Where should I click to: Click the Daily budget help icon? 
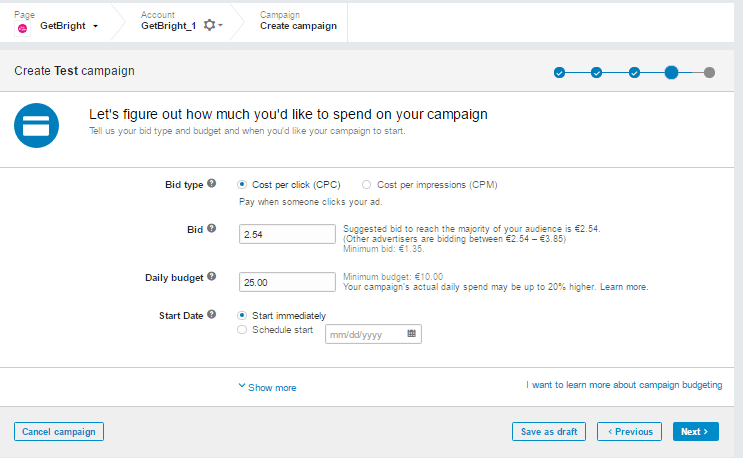[x=211, y=277]
